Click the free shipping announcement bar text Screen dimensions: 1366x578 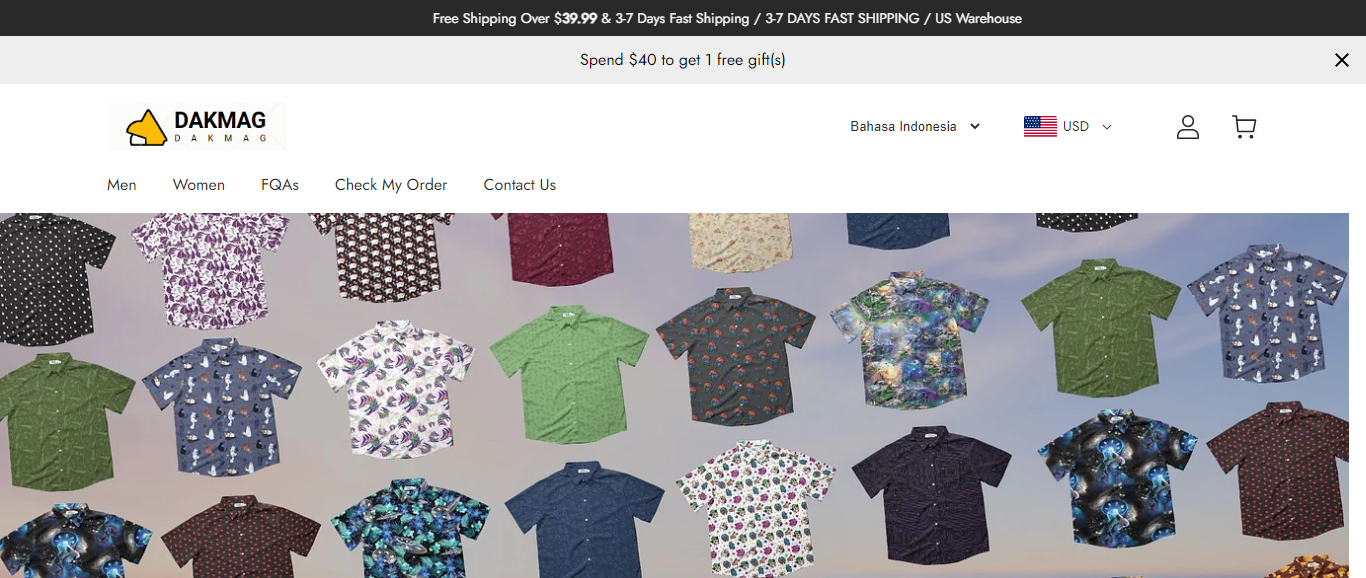pos(727,18)
